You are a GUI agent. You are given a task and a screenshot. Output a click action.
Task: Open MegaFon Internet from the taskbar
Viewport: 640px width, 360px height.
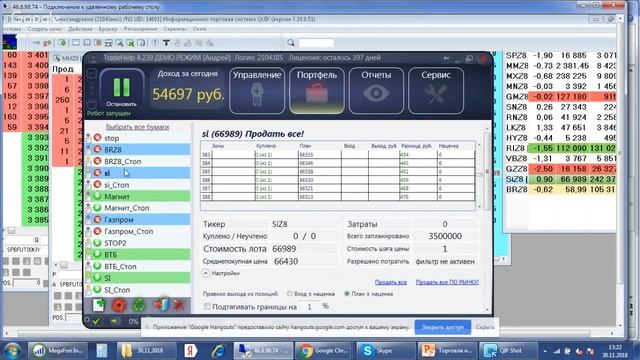point(57,350)
